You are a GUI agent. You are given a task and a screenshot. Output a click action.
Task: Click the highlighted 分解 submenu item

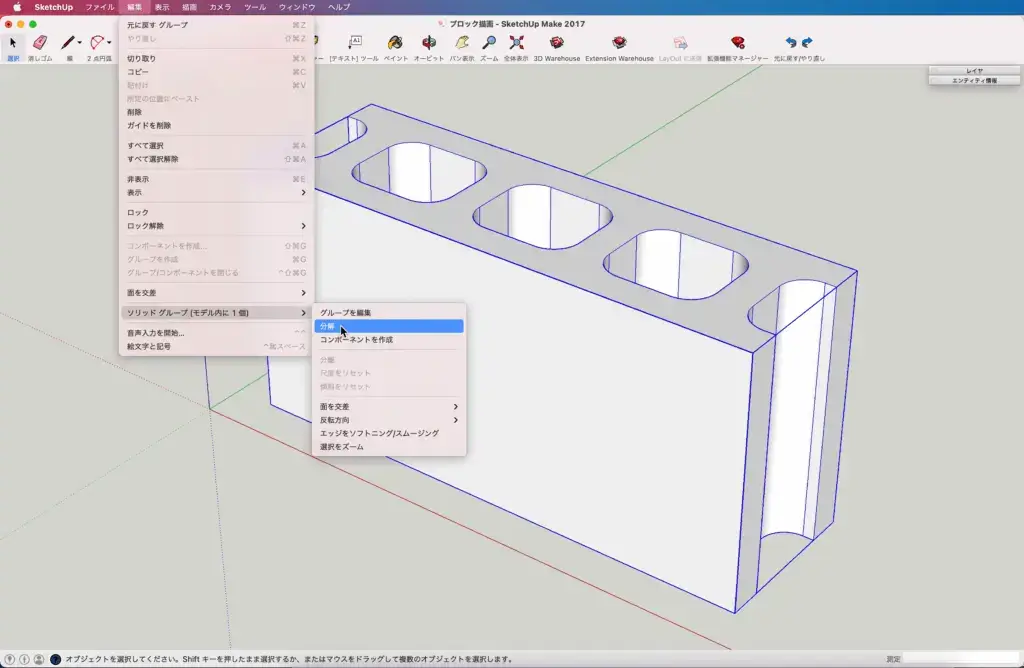389,326
